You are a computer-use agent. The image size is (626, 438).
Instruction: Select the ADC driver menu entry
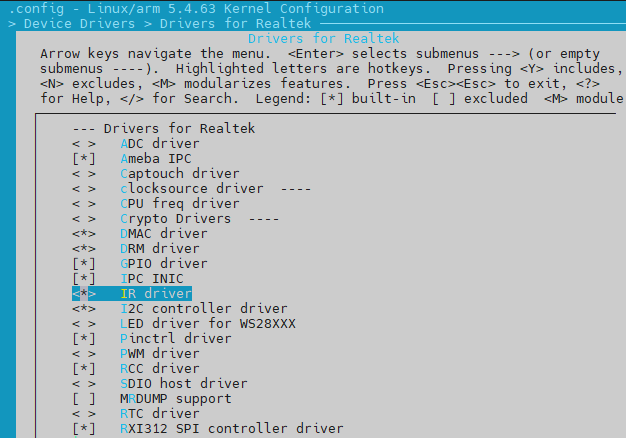pyautogui.click(x=159, y=144)
